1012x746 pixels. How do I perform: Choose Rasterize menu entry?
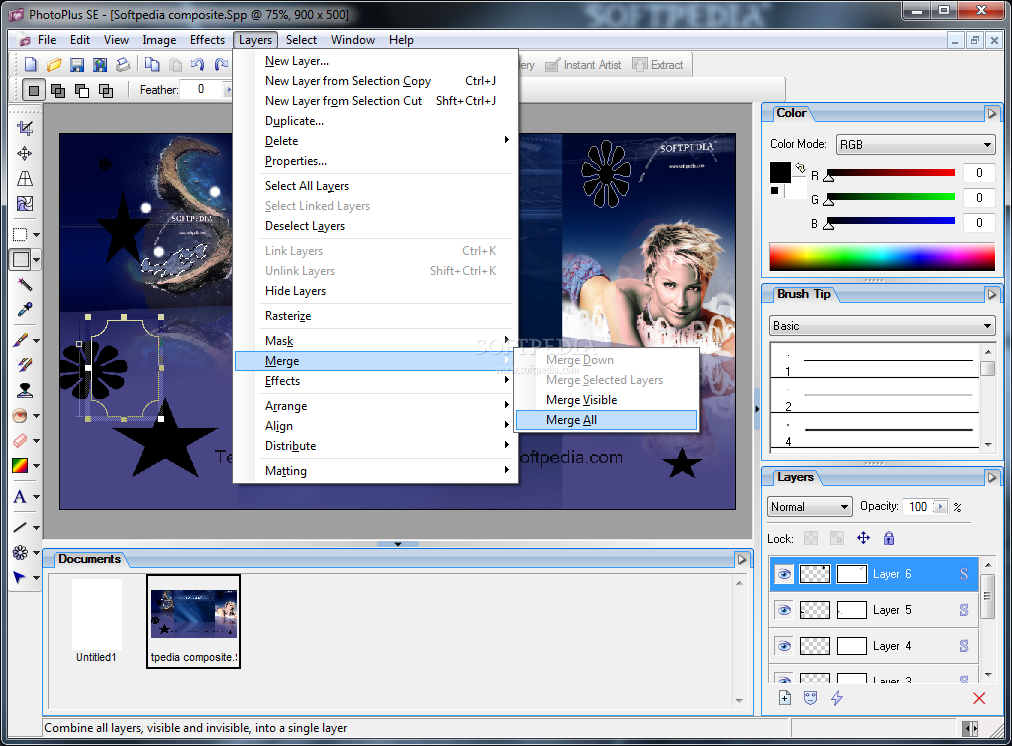[376, 316]
